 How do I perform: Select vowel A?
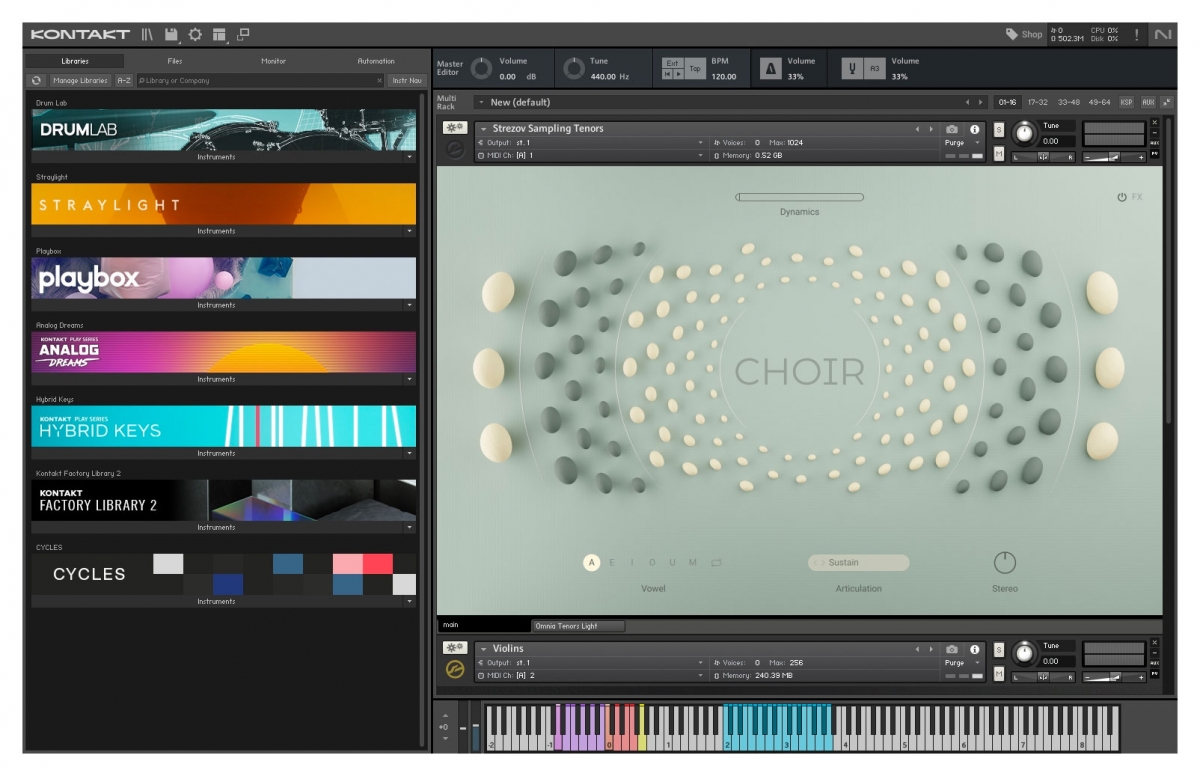click(x=592, y=563)
